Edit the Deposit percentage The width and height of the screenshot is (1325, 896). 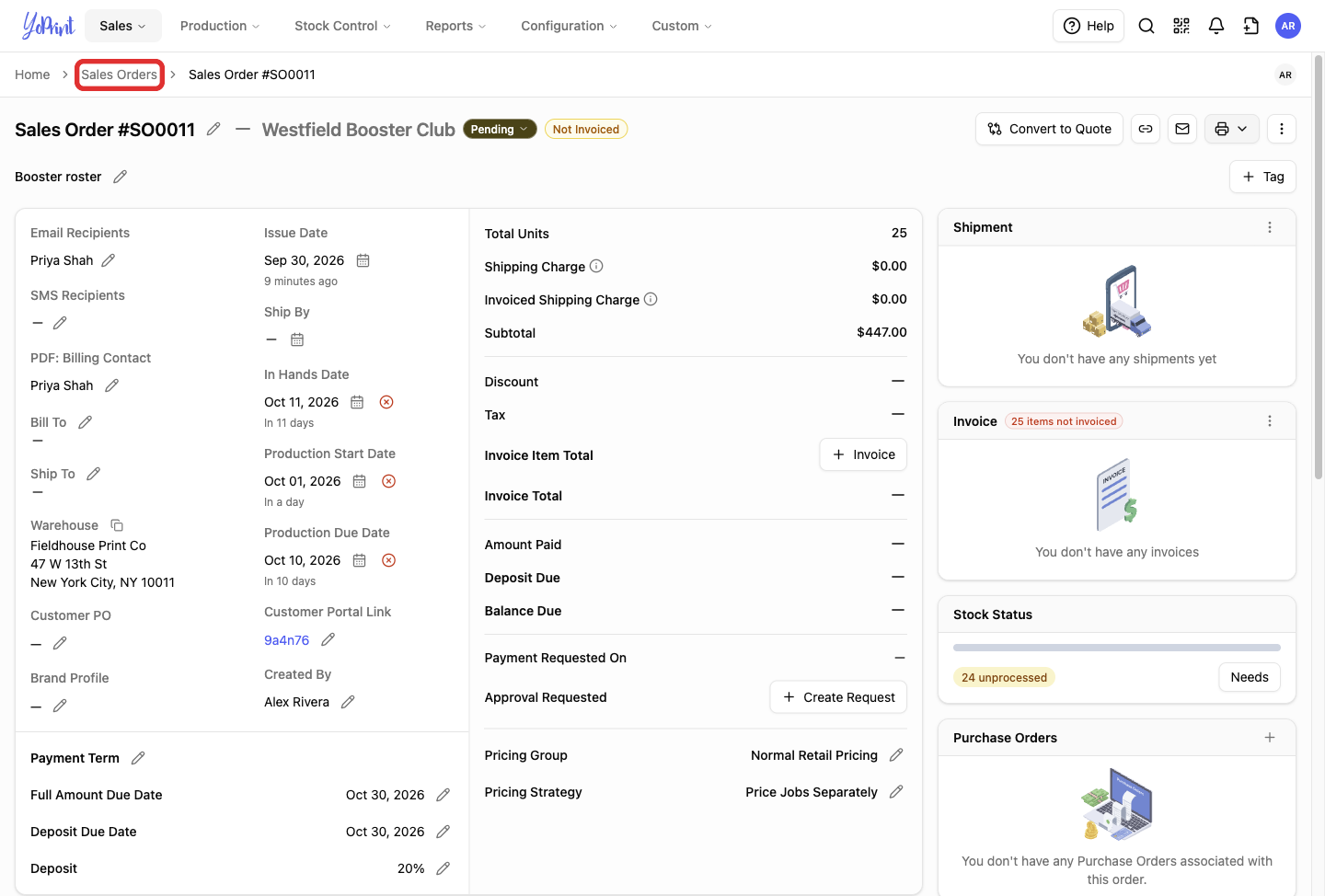click(x=444, y=868)
